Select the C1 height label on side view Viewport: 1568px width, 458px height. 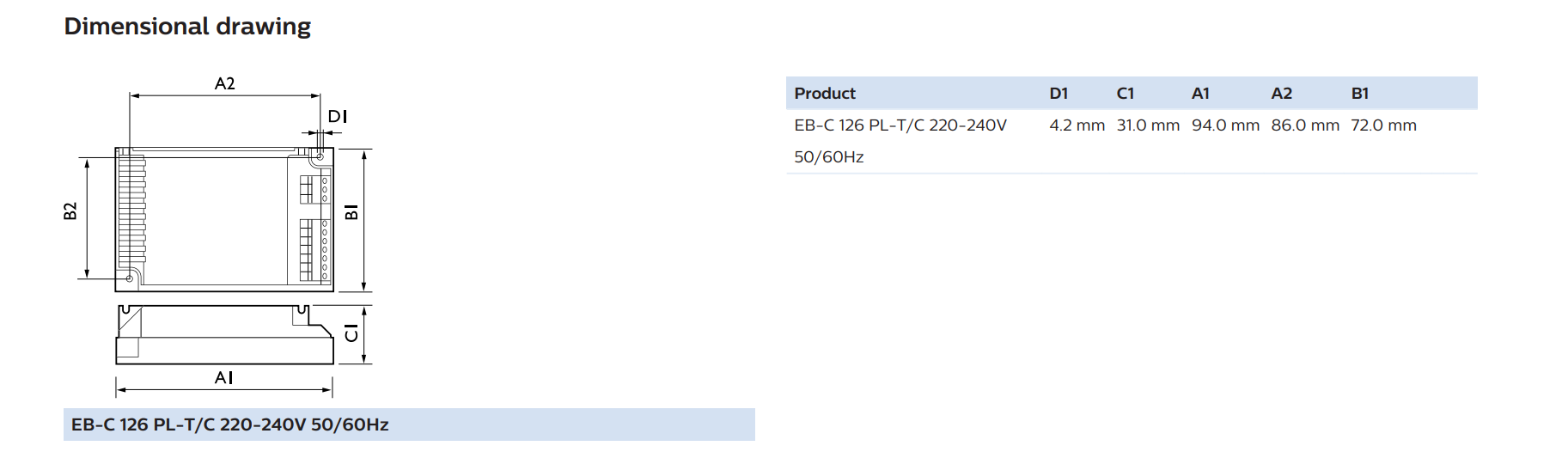[x=351, y=333]
